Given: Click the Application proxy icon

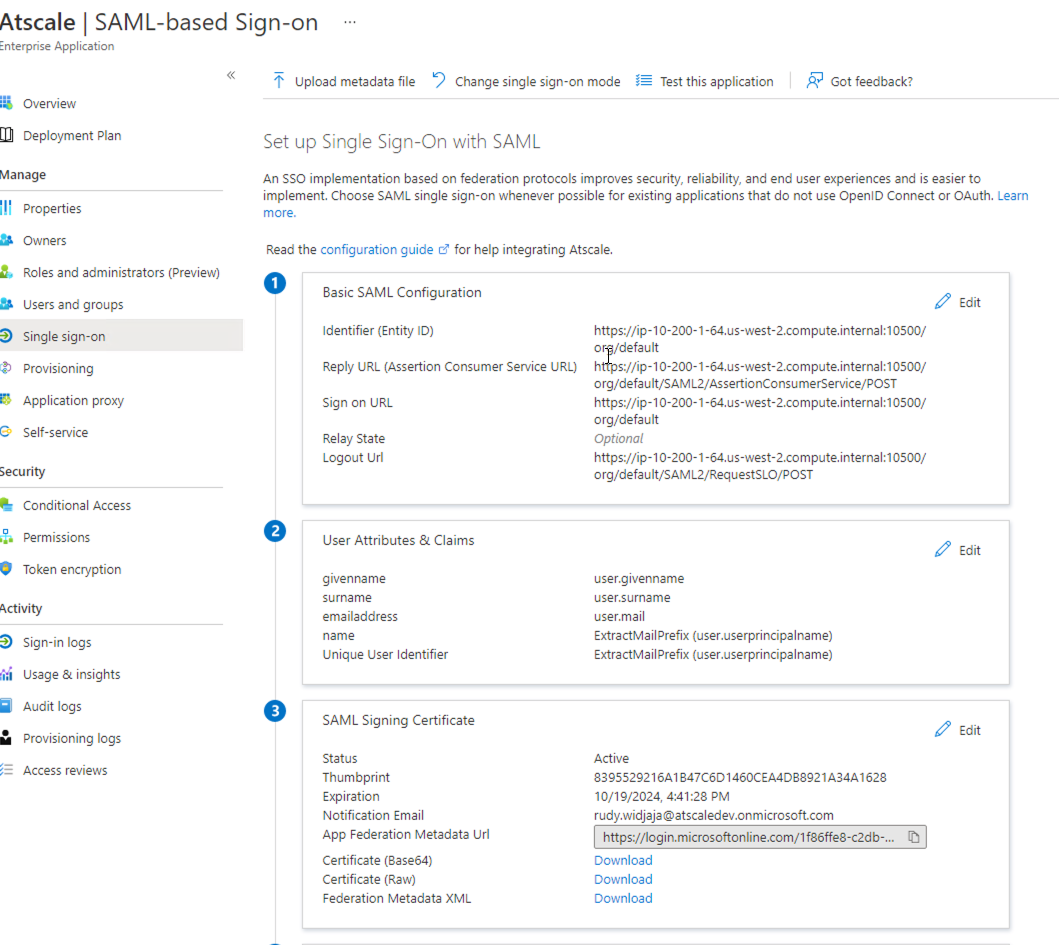Looking at the screenshot, I should click(6, 400).
